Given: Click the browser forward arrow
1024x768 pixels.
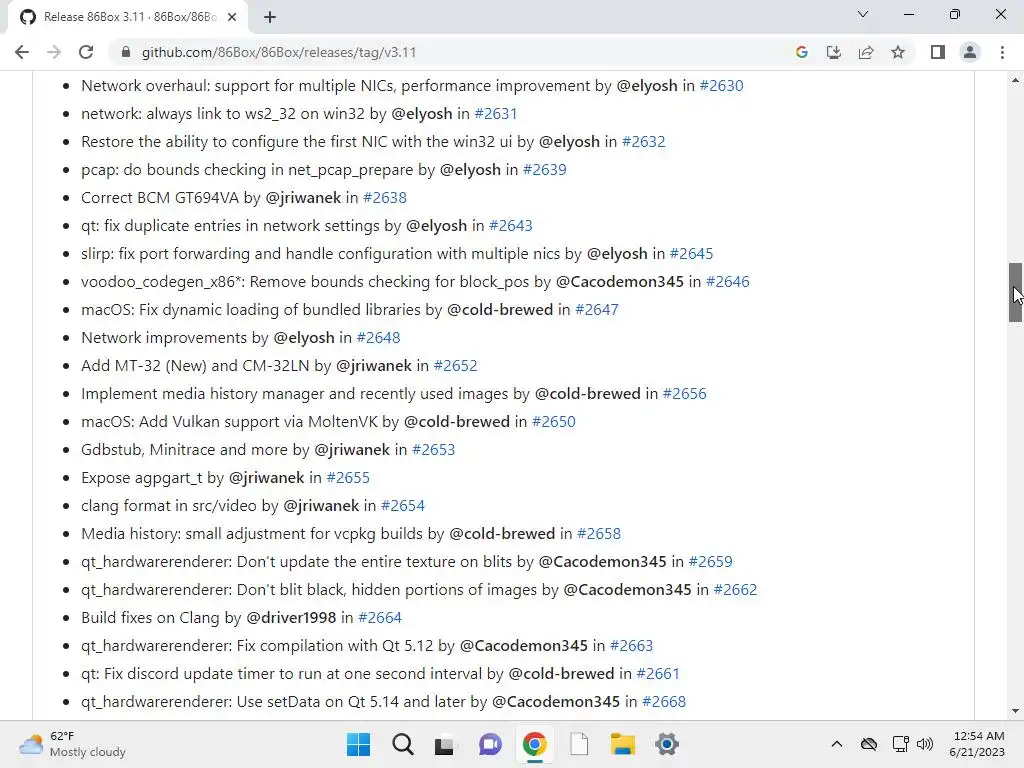Looking at the screenshot, I should pos(54,52).
